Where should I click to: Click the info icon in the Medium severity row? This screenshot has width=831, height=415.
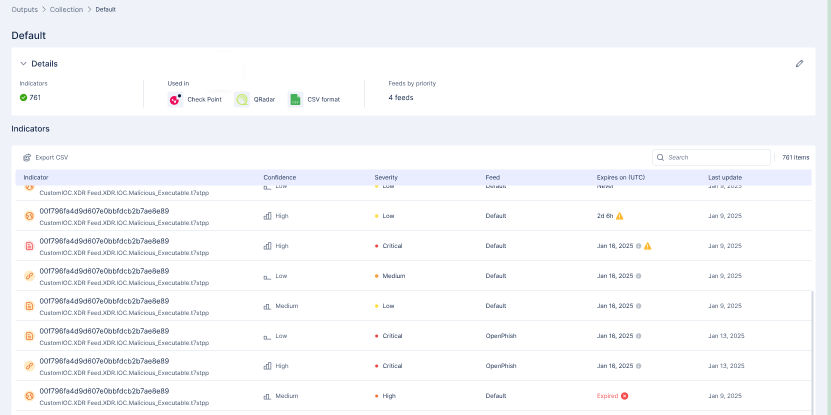(x=639, y=276)
